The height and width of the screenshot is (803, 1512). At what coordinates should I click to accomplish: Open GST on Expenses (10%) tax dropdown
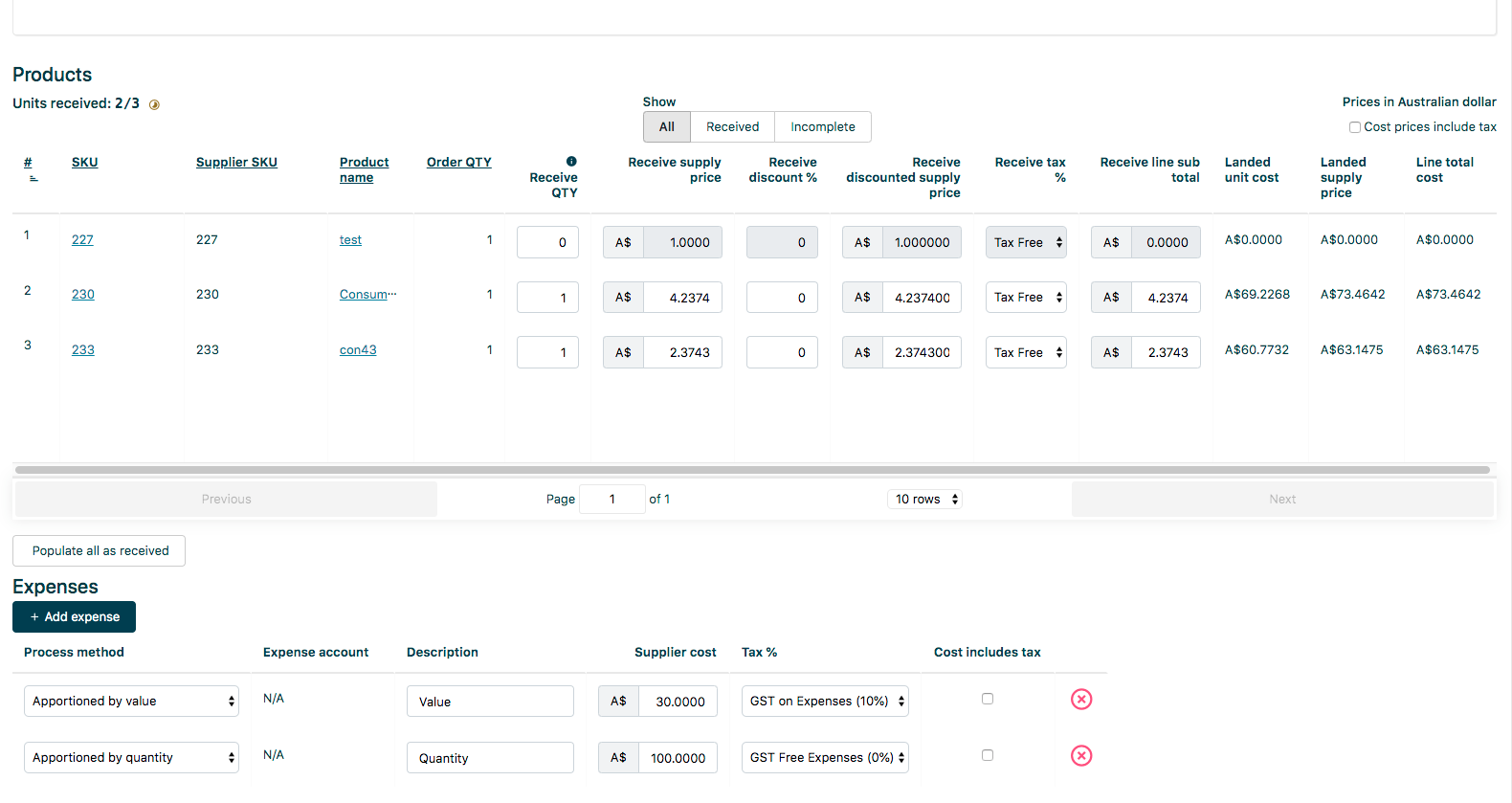click(825, 701)
